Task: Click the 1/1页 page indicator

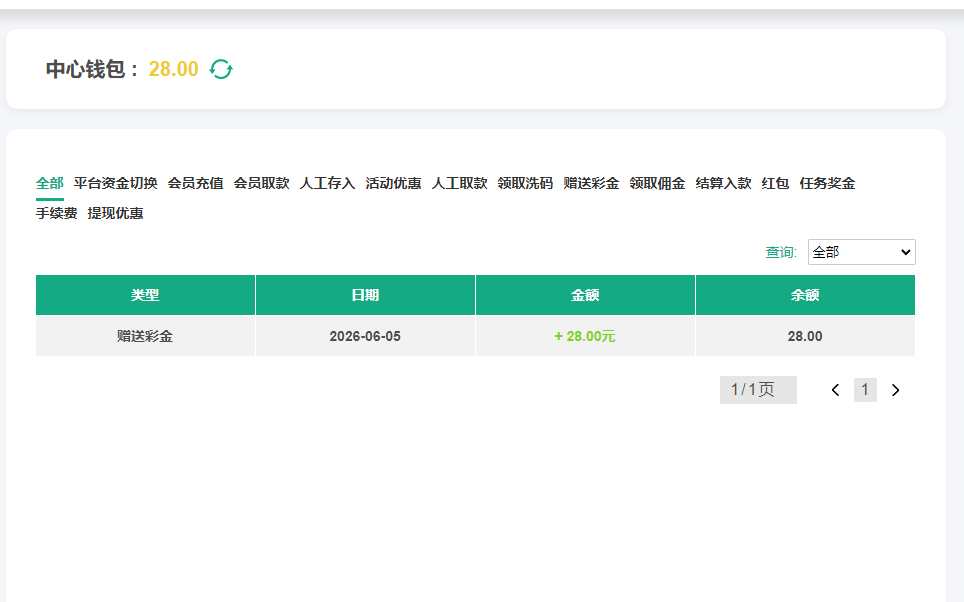Action: (758, 390)
